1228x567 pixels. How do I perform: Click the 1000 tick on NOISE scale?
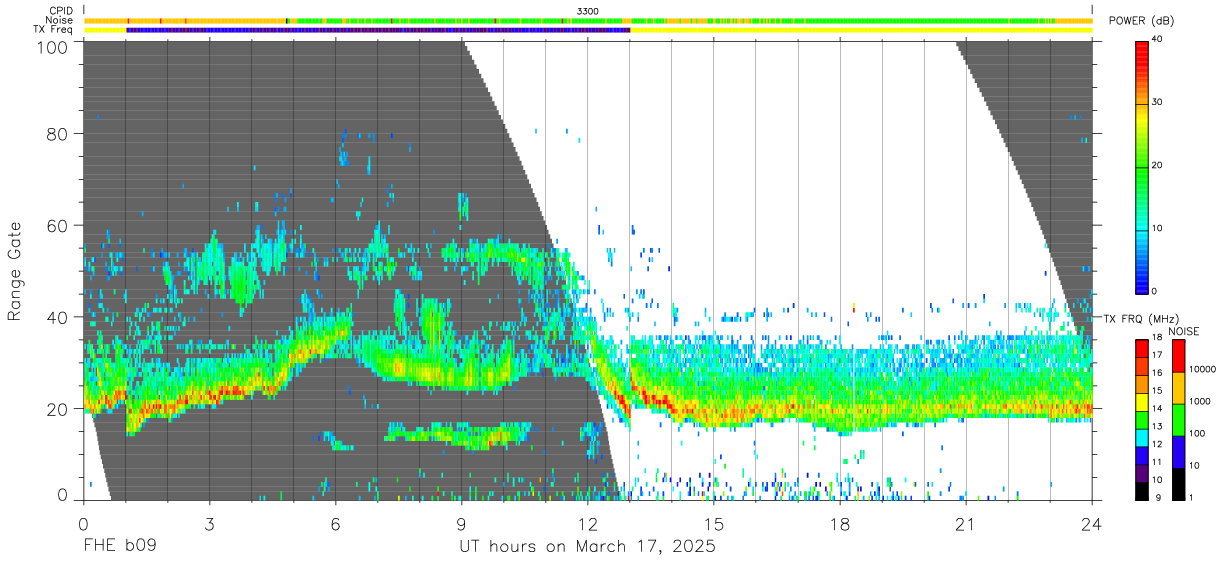tap(1198, 401)
